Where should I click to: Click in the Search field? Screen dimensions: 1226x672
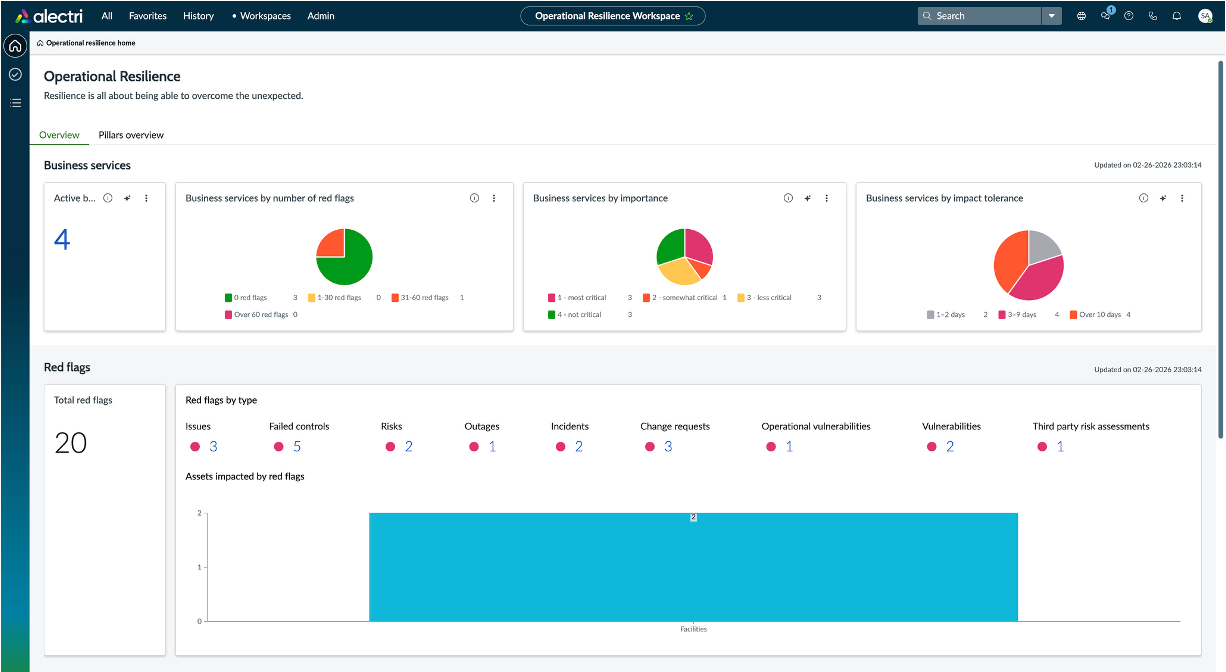[980, 16]
